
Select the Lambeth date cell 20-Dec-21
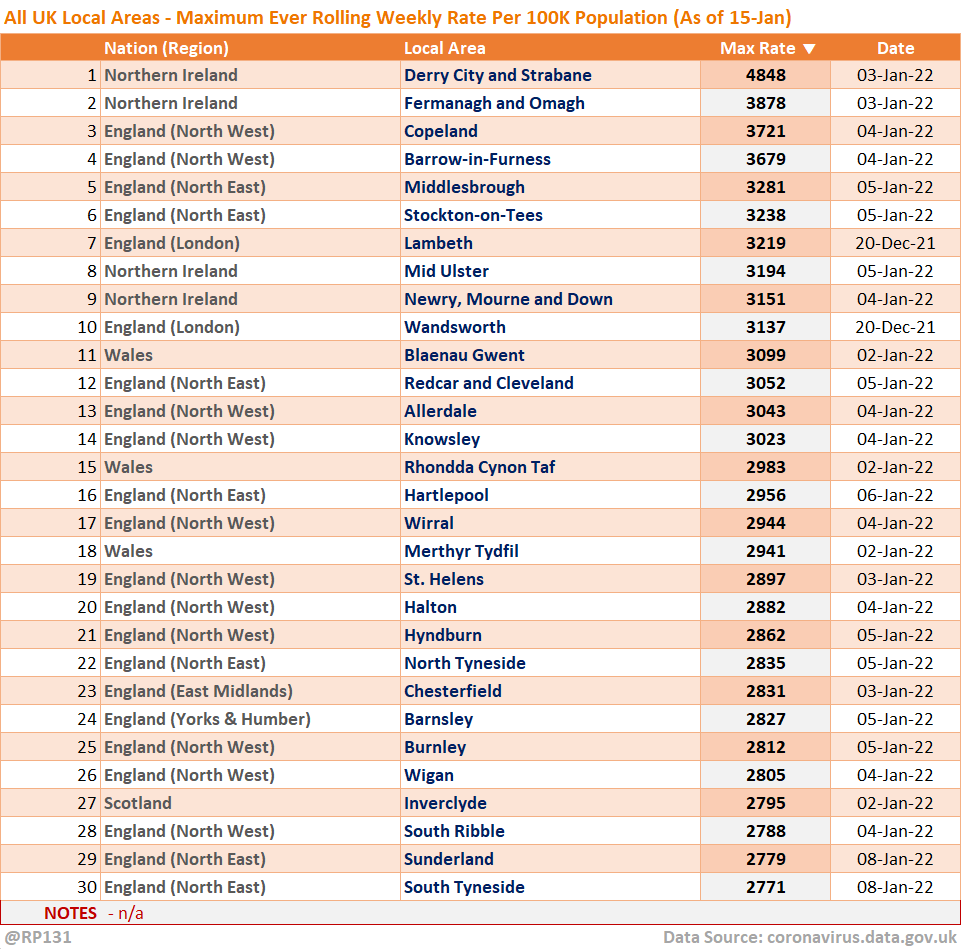[x=895, y=243]
